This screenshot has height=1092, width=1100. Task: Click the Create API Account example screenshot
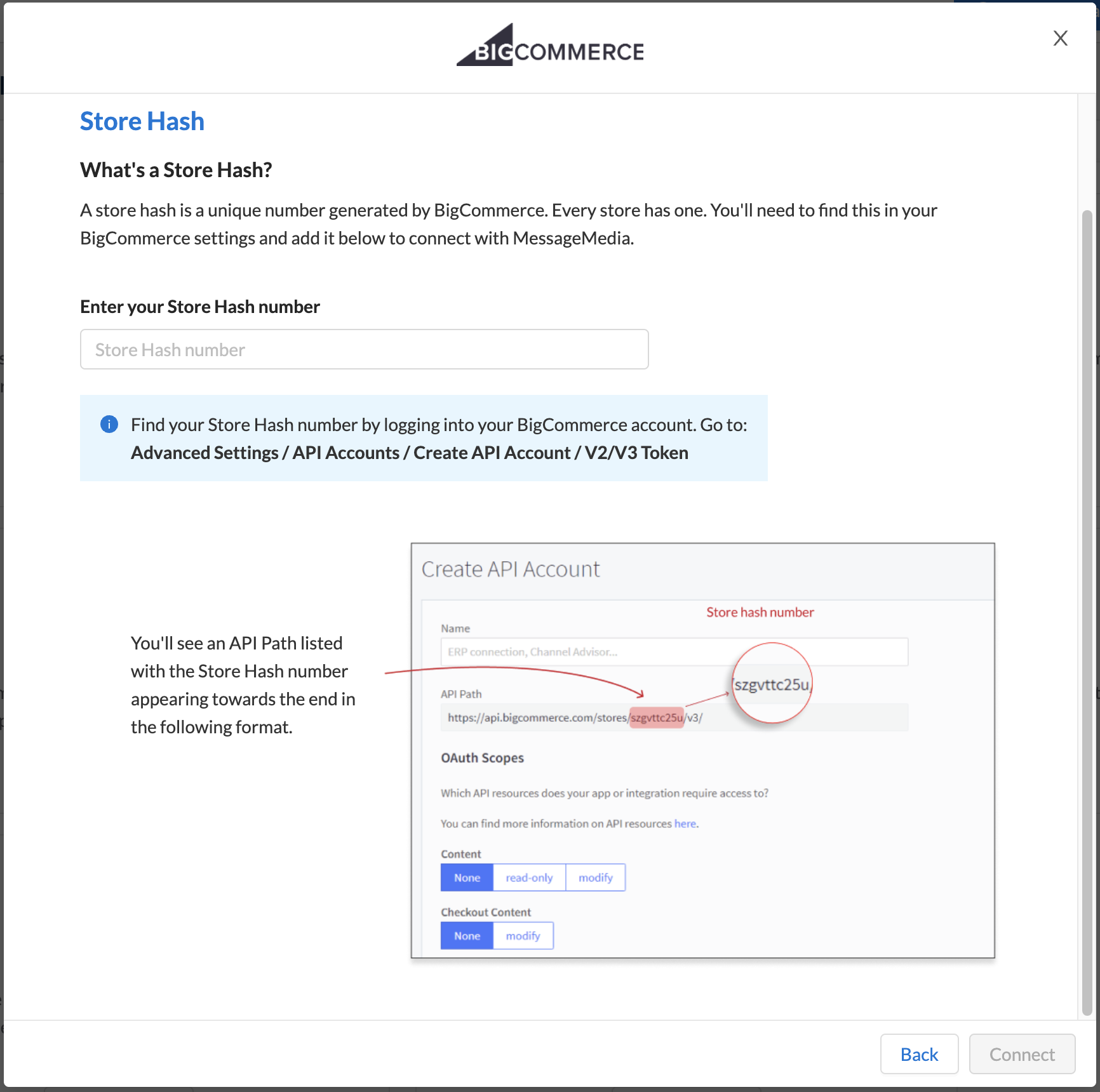[702, 750]
